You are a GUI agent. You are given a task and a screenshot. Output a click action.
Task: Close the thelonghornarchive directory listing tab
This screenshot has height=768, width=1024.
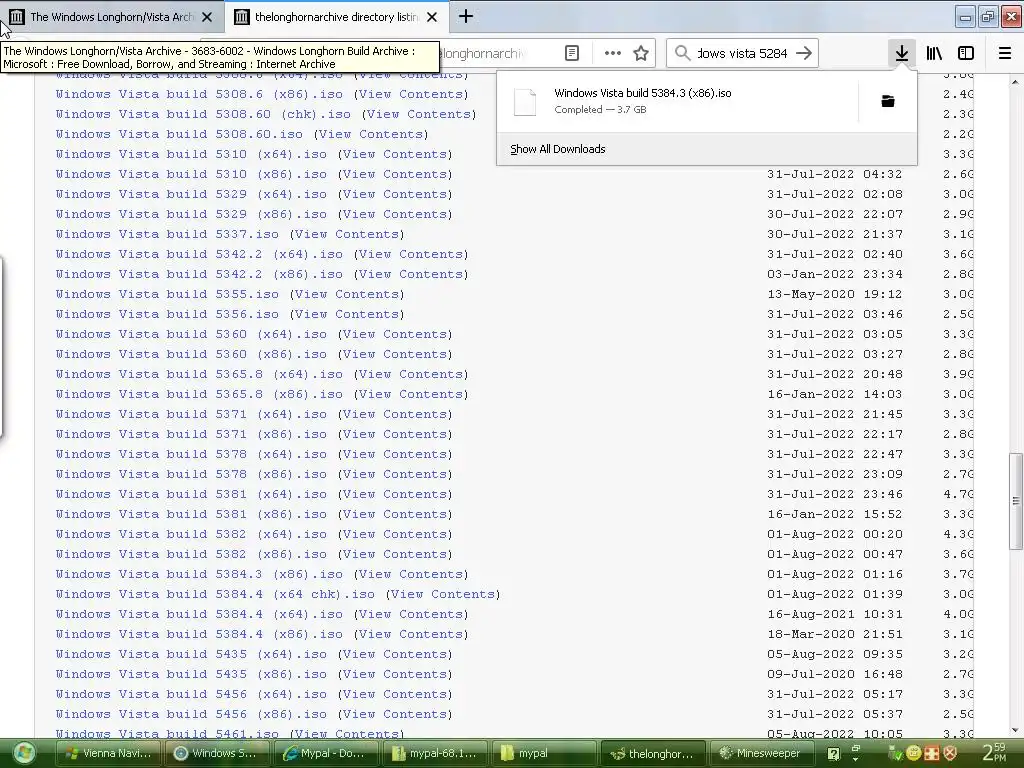[x=432, y=17]
